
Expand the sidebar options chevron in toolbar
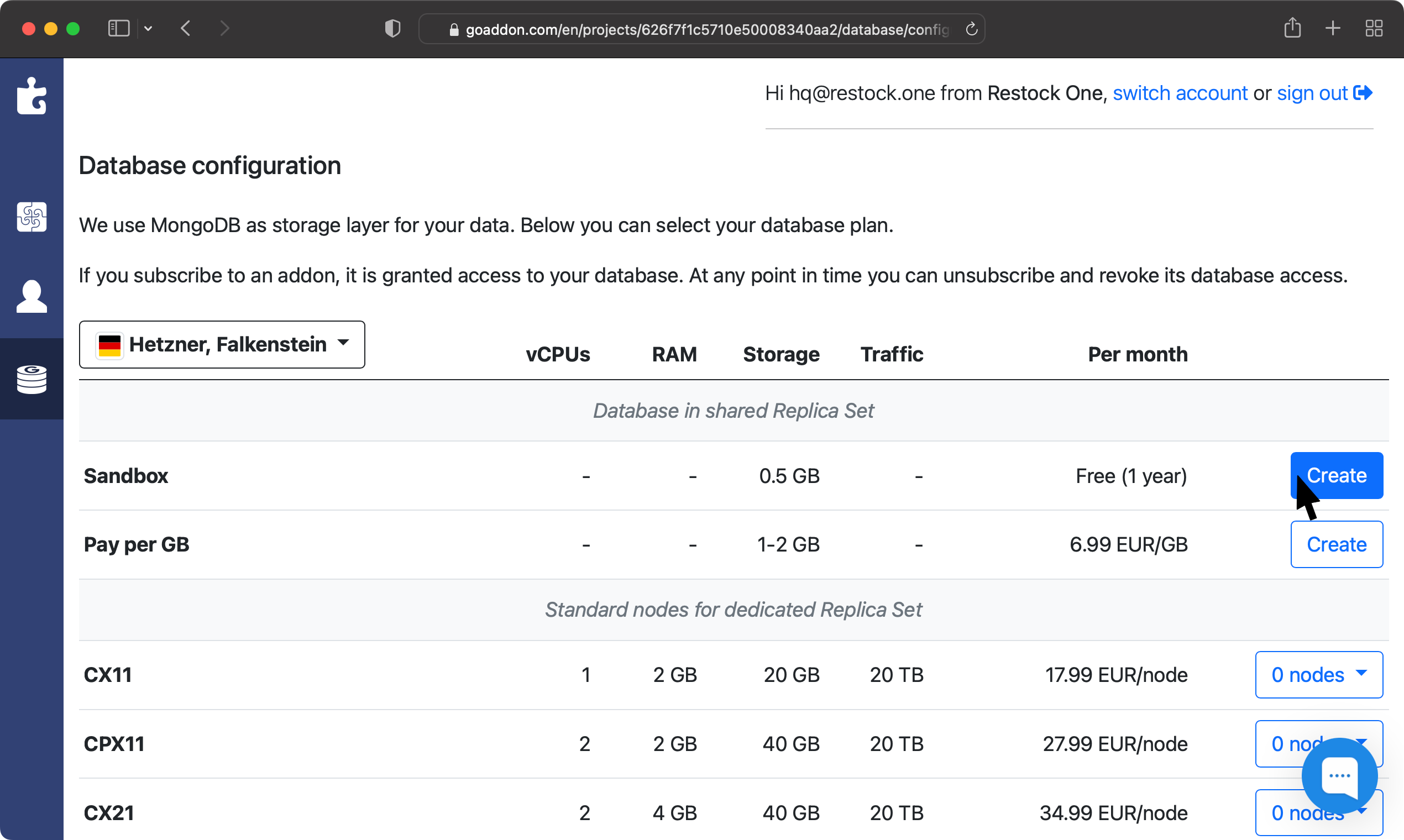pos(148,28)
